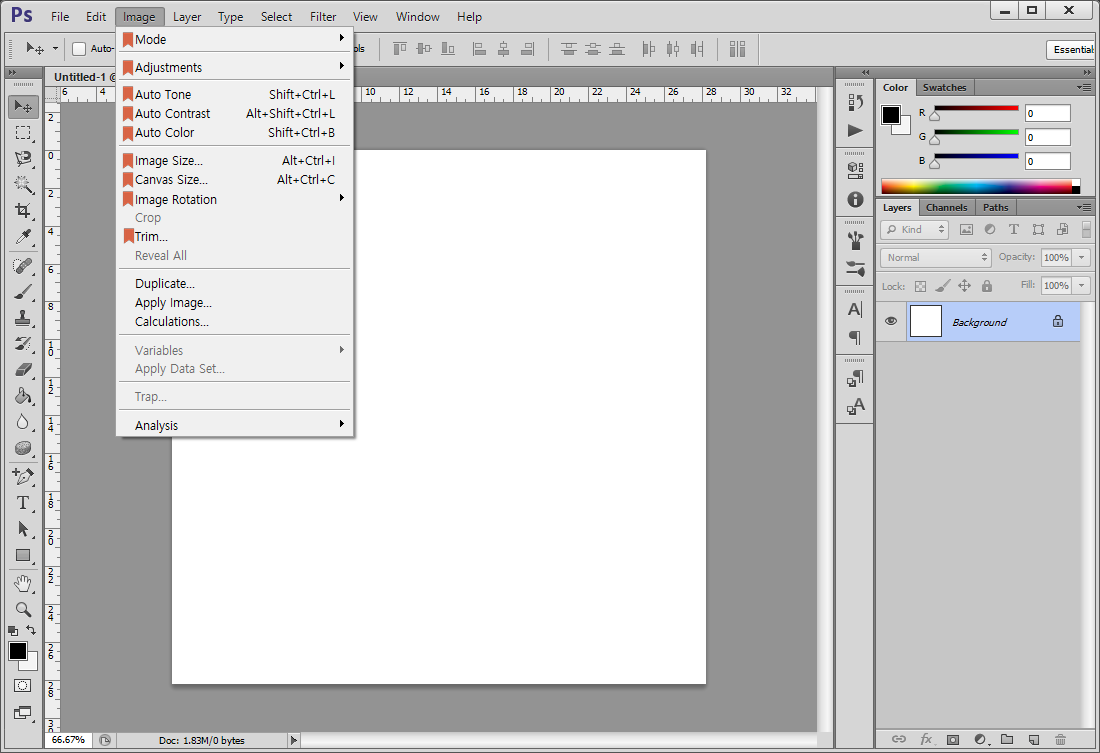Toggle lock image pixels brush
The image size is (1100, 753).
click(943, 286)
